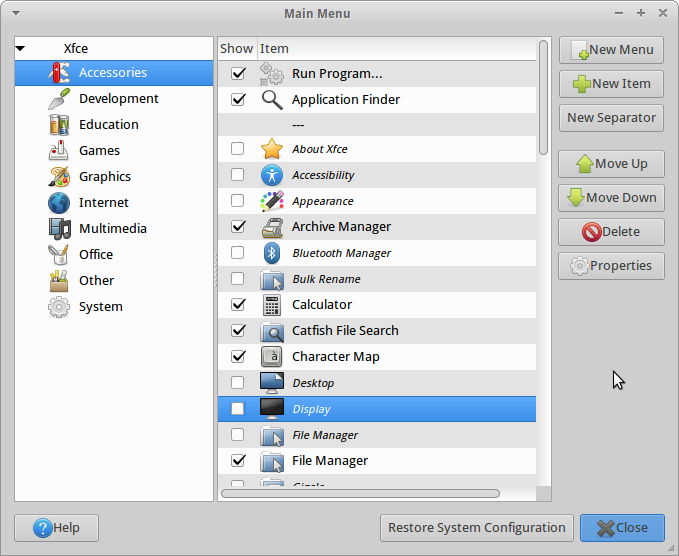679x556 pixels.
Task: Click the Archive Manager icon
Action: coord(272,227)
